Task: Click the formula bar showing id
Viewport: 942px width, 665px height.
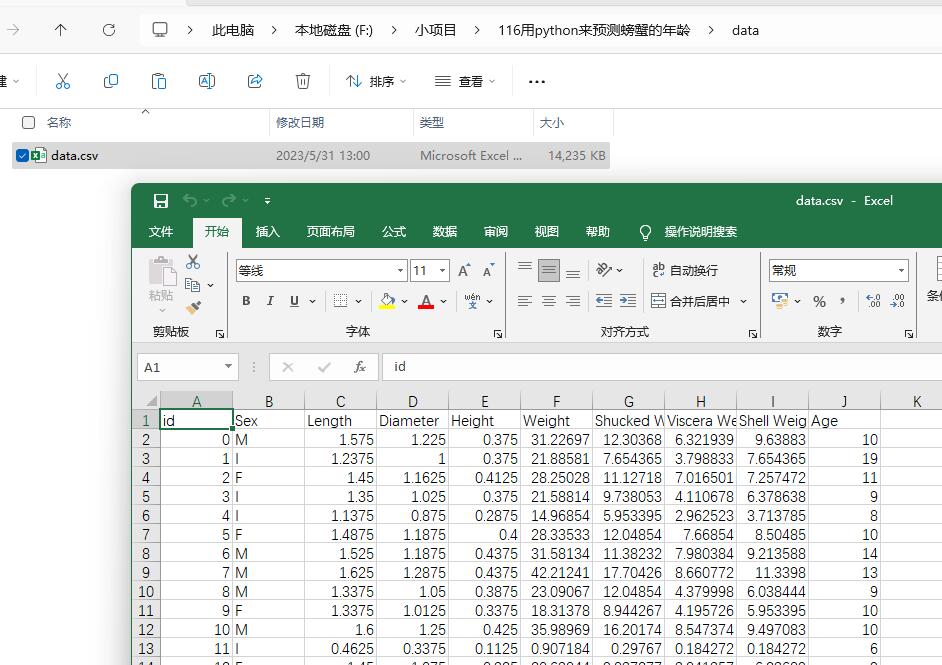Action: [x=661, y=366]
